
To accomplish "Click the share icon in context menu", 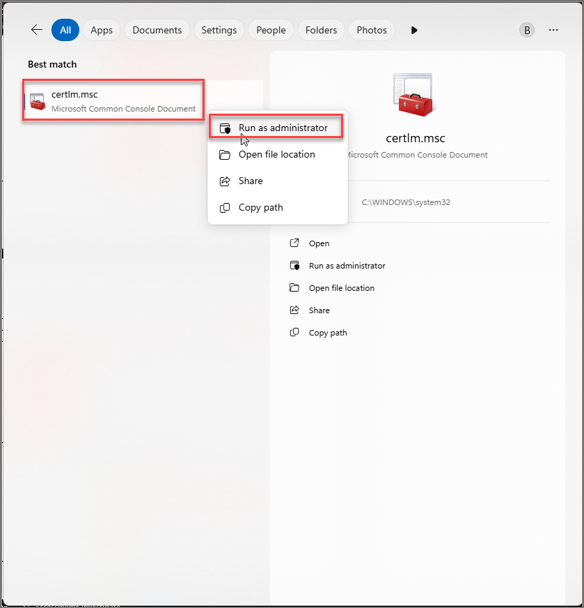I will pos(225,181).
